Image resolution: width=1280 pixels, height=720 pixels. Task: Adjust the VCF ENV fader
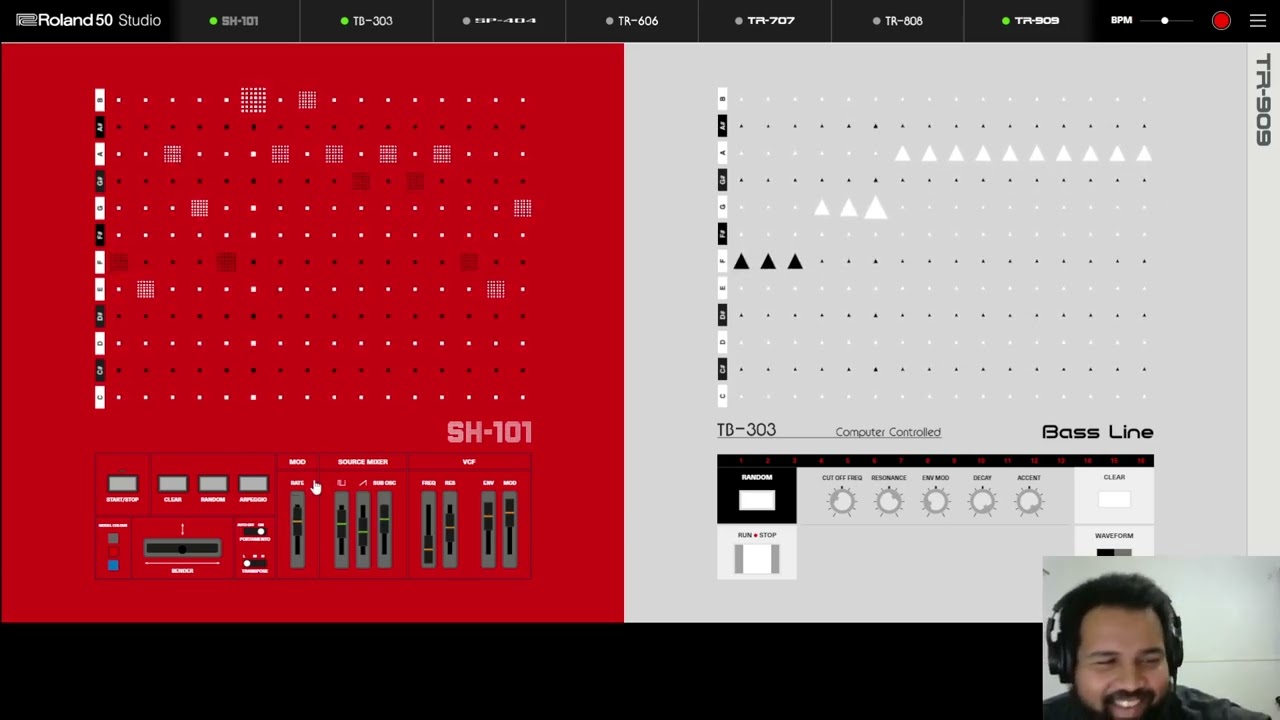488,530
